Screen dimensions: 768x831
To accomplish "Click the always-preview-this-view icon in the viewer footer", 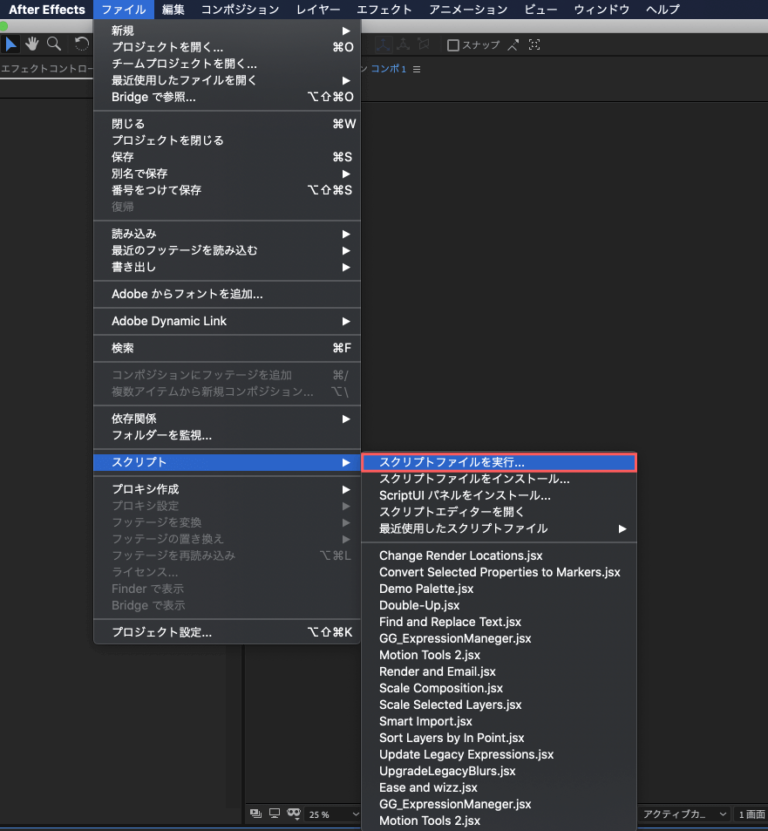I will 255,814.
